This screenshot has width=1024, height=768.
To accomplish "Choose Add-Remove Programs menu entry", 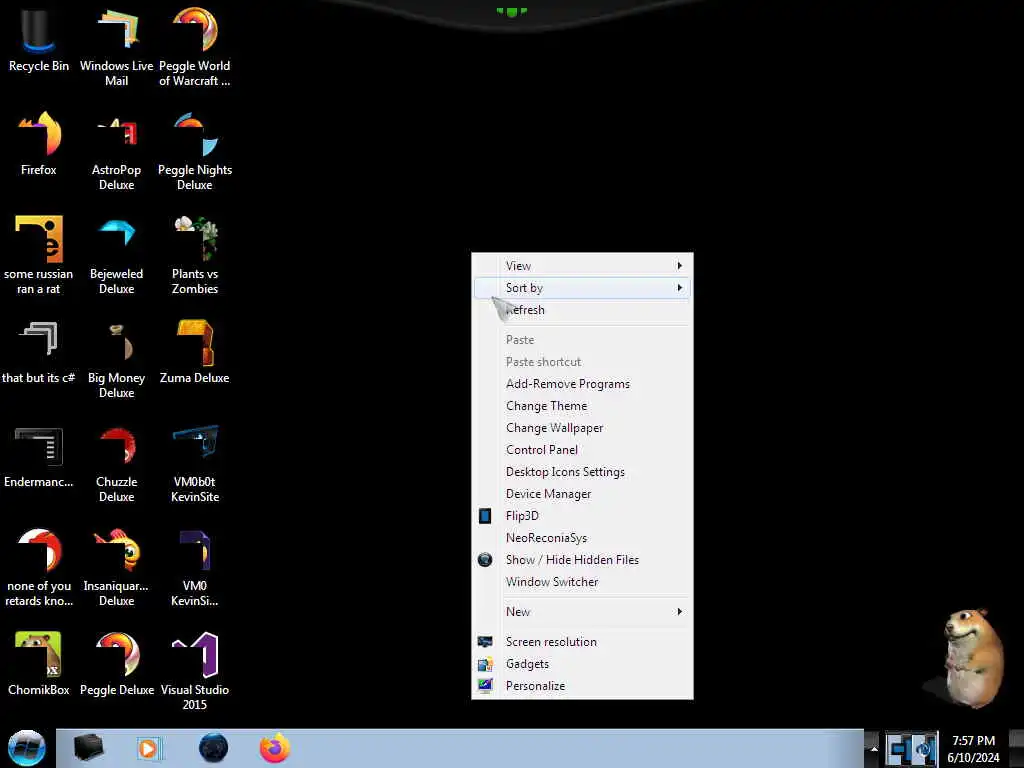I will (x=582, y=384).
